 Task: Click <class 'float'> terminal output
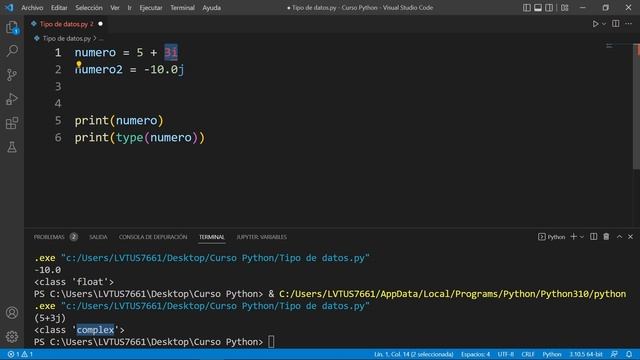pyautogui.click(x=74, y=282)
